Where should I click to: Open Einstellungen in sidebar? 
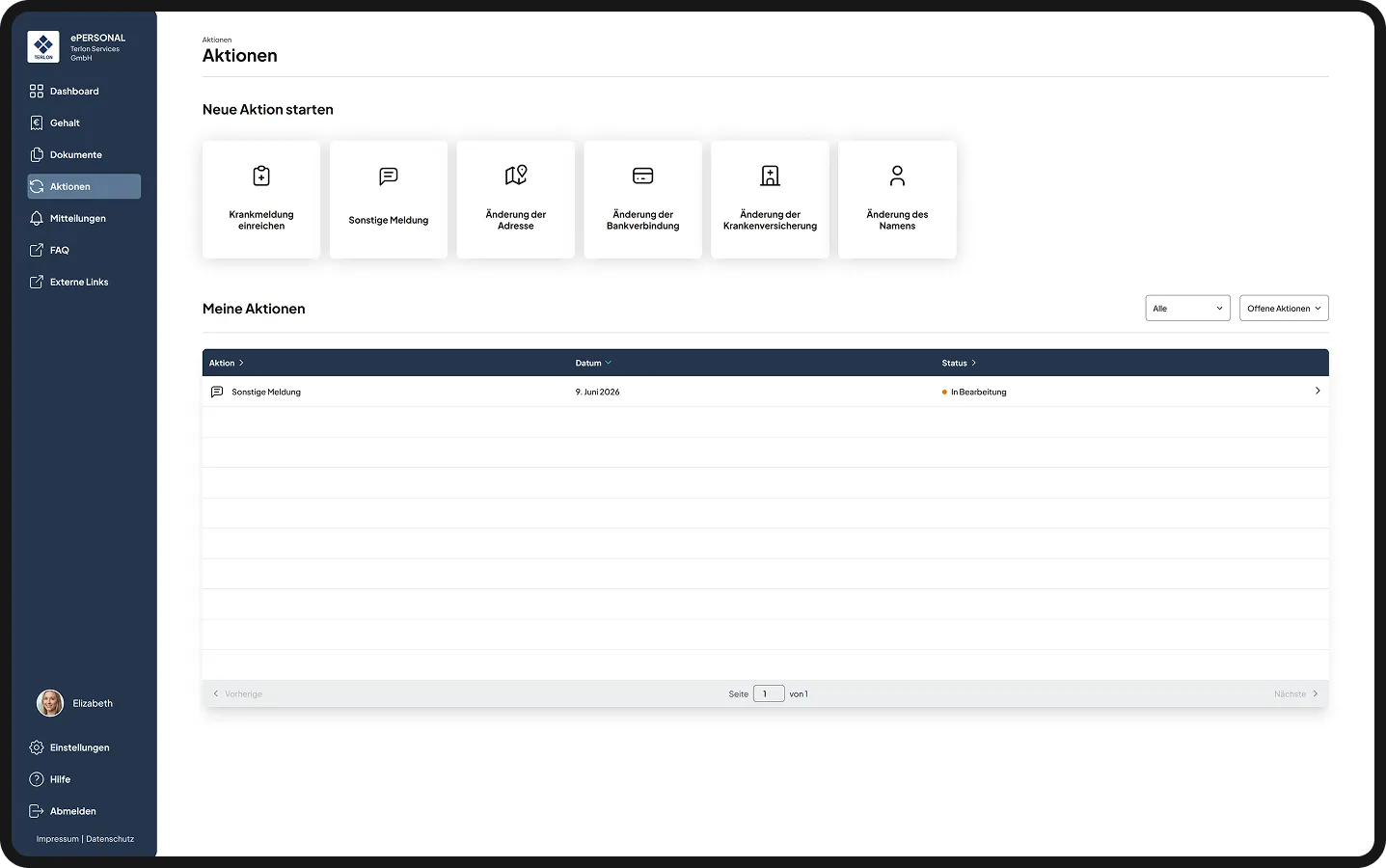coord(84,747)
